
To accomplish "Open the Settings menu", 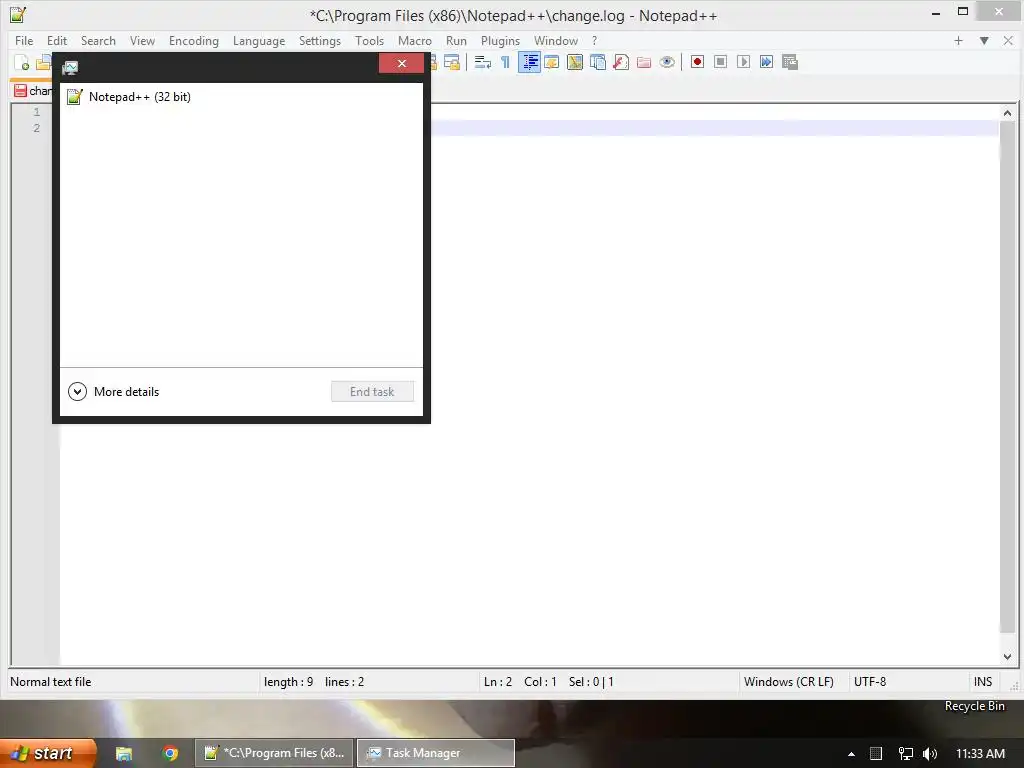I will (x=320, y=40).
